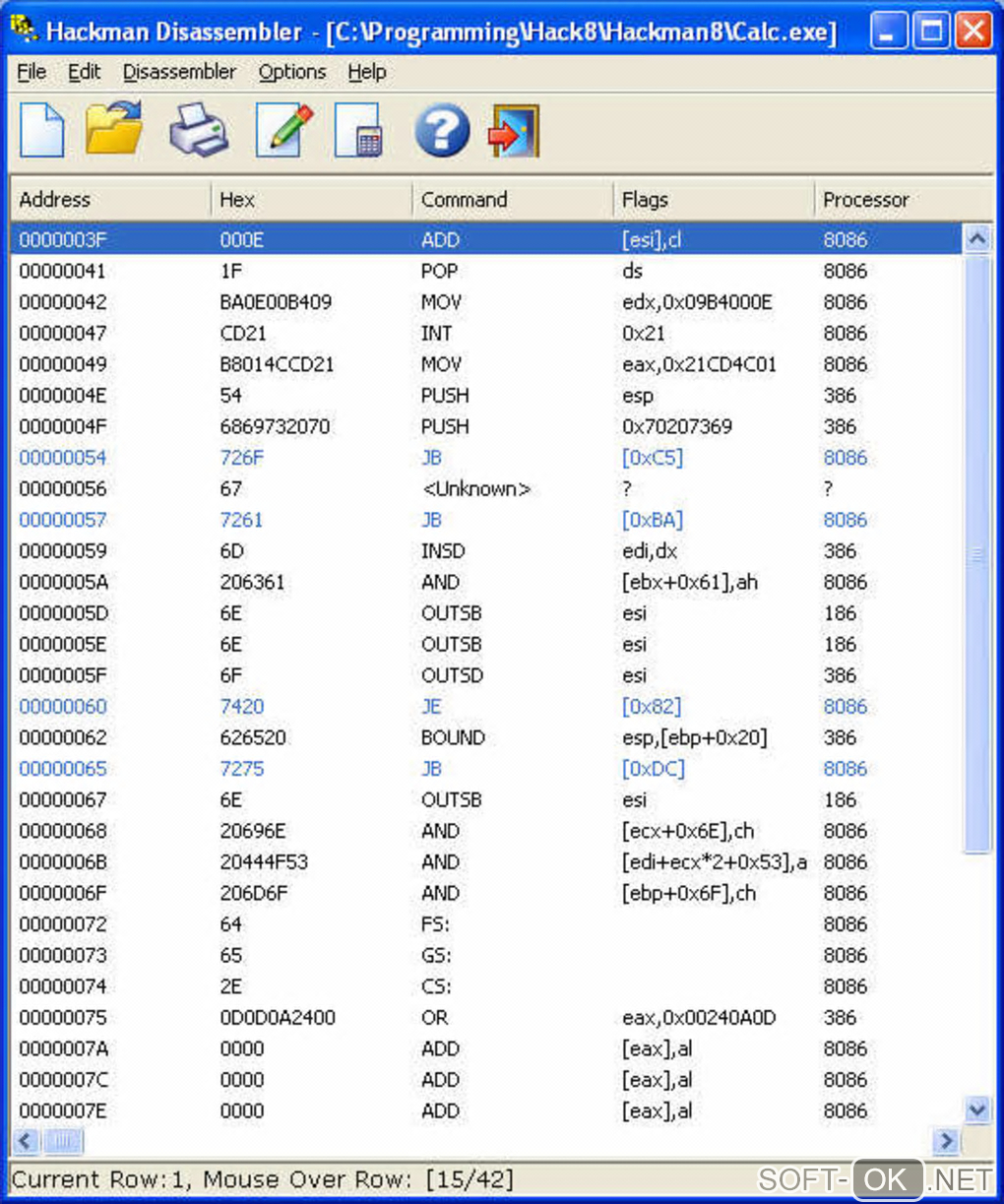Open the calculator document toolbar icon
The height and width of the screenshot is (1204, 1004).
click(x=358, y=132)
